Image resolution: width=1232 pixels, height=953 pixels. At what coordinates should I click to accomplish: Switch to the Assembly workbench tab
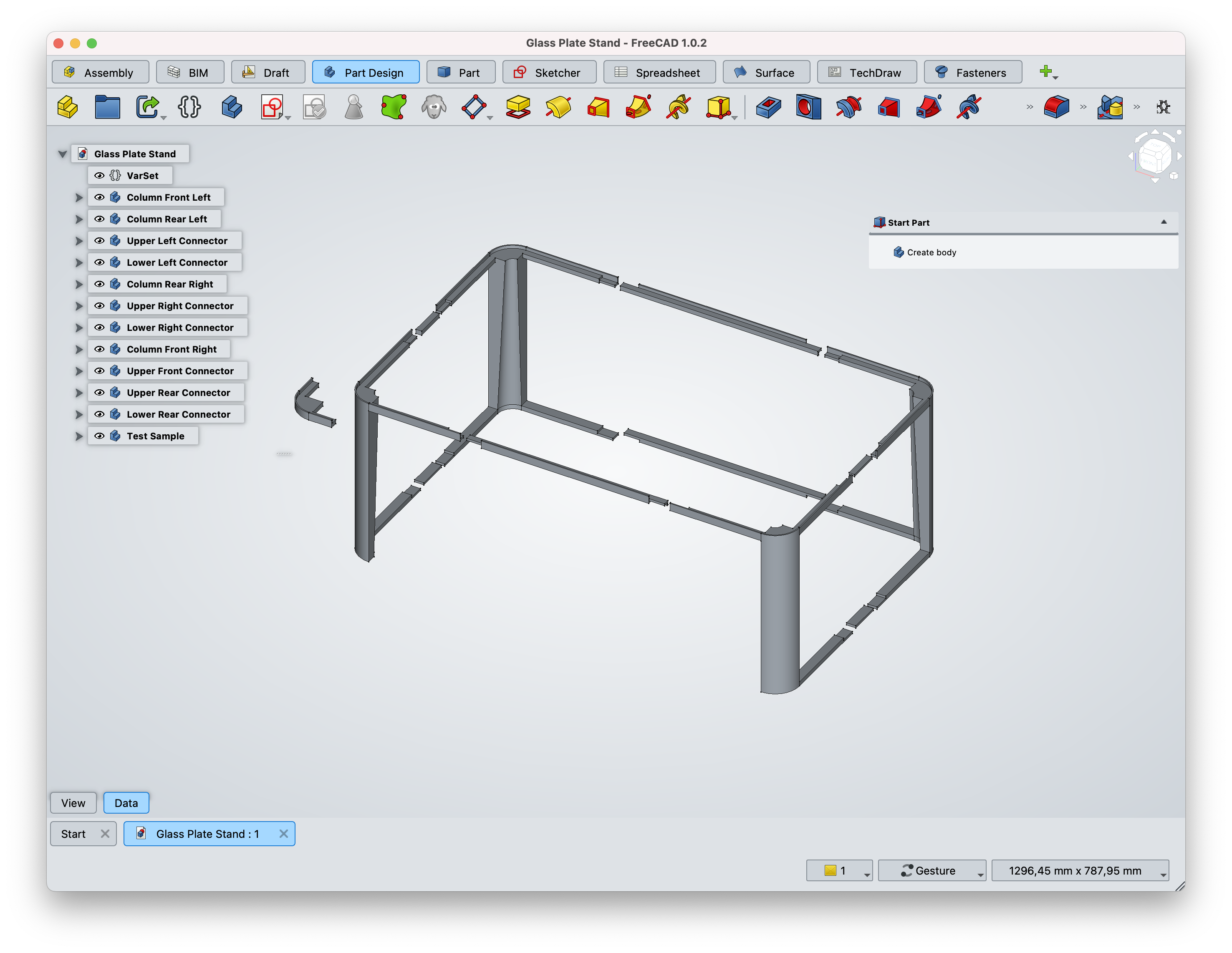tap(101, 72)
